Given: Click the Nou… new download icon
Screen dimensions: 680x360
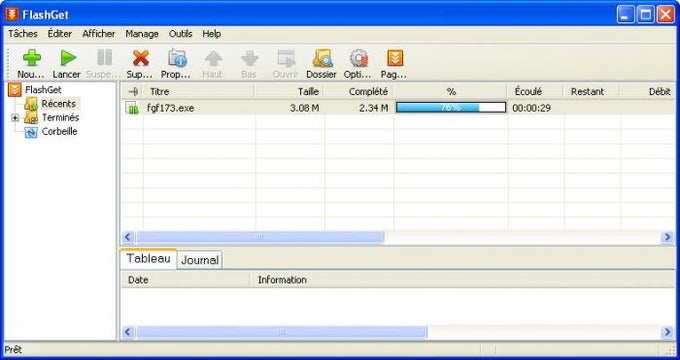Looking at the screenshot, I should tap(32, 58).
